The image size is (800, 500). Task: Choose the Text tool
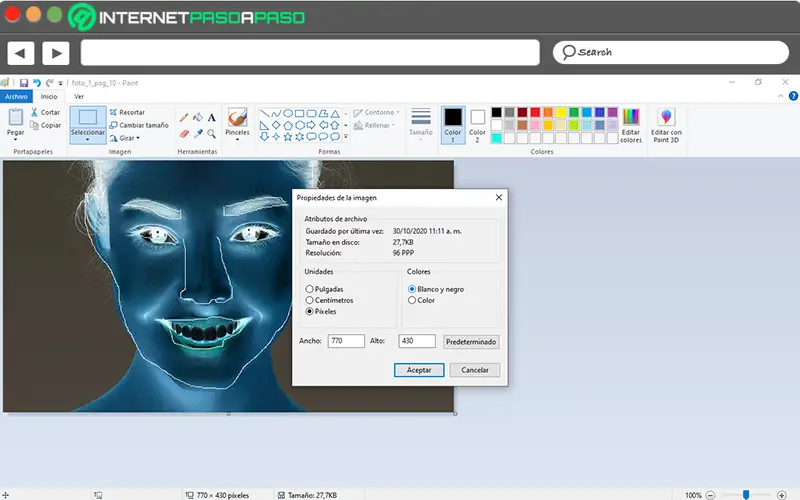[x=212, y=117]
